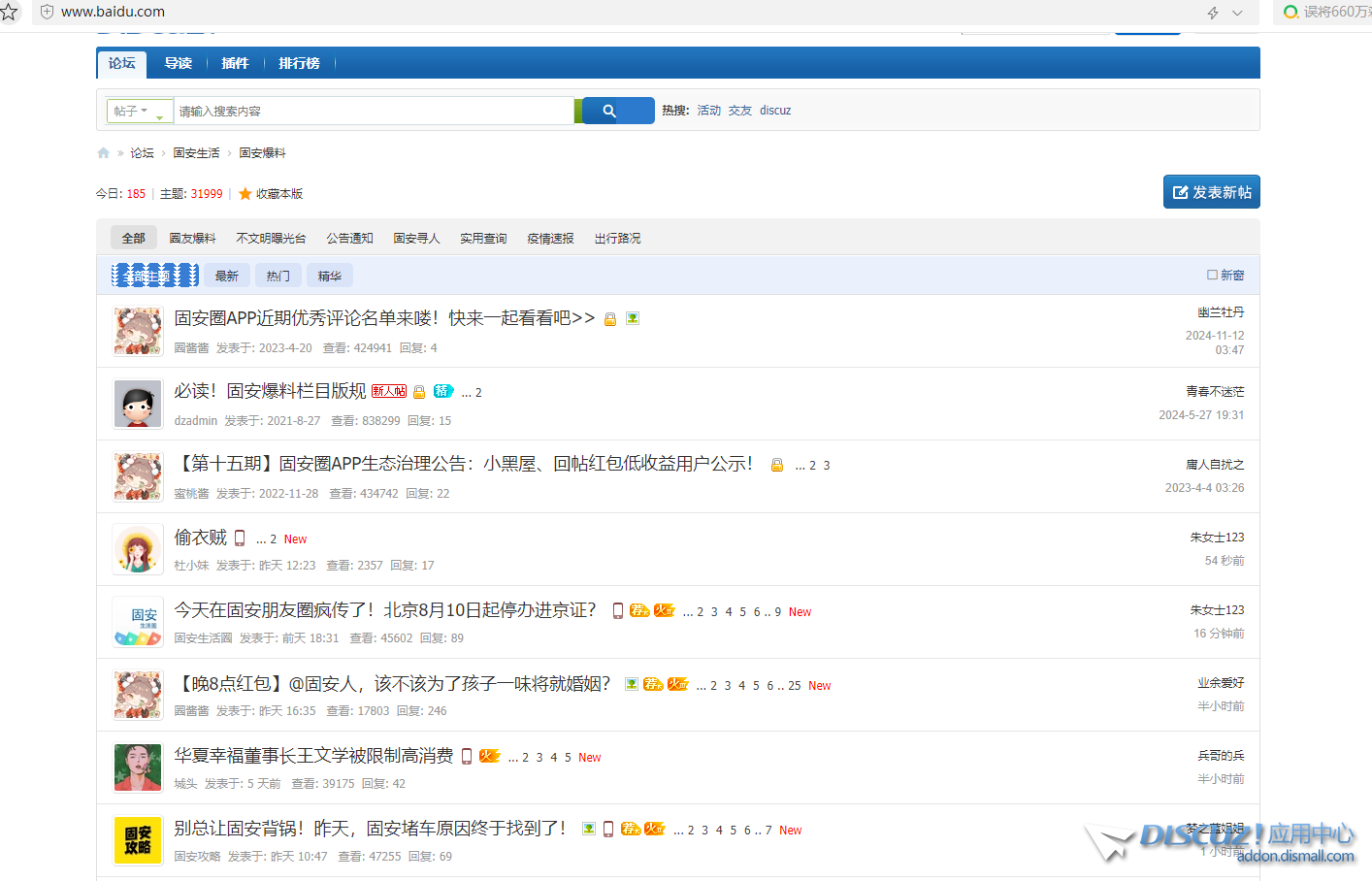Open the 排行榜 navigation tab

point(299,63)
